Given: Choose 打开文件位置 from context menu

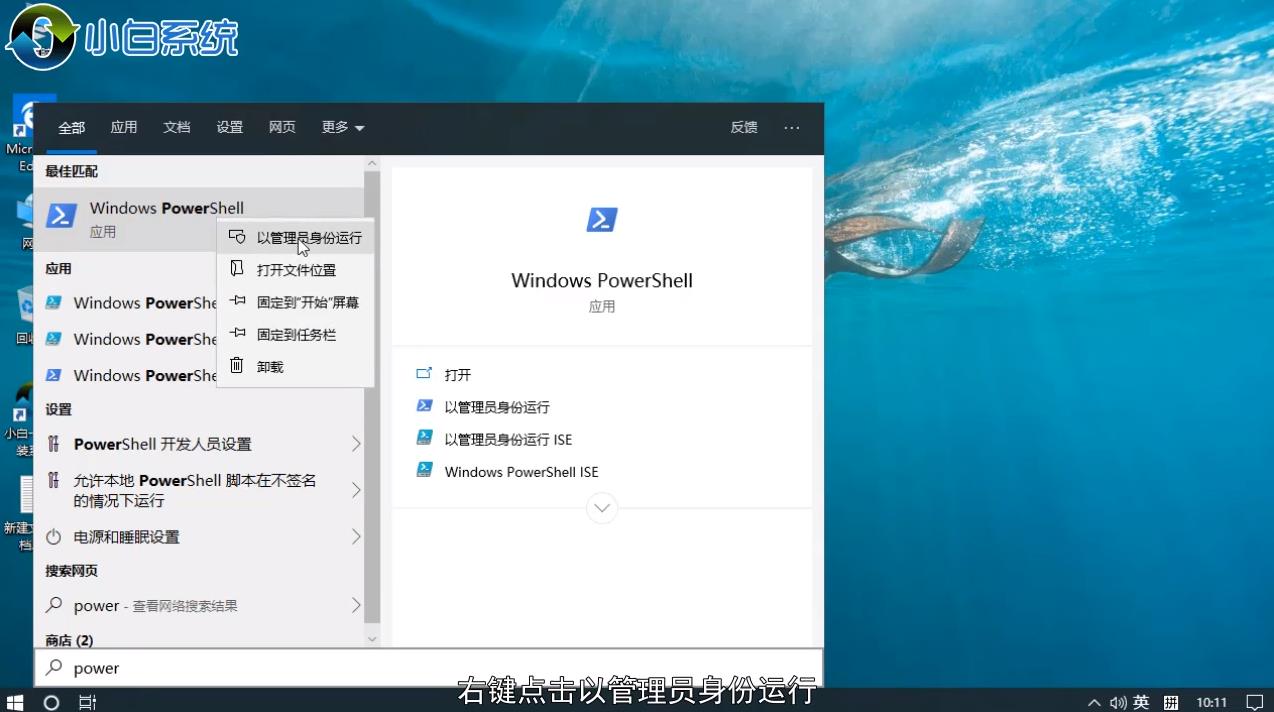Looking at the screenshot, I should click(x=295, y=270).
